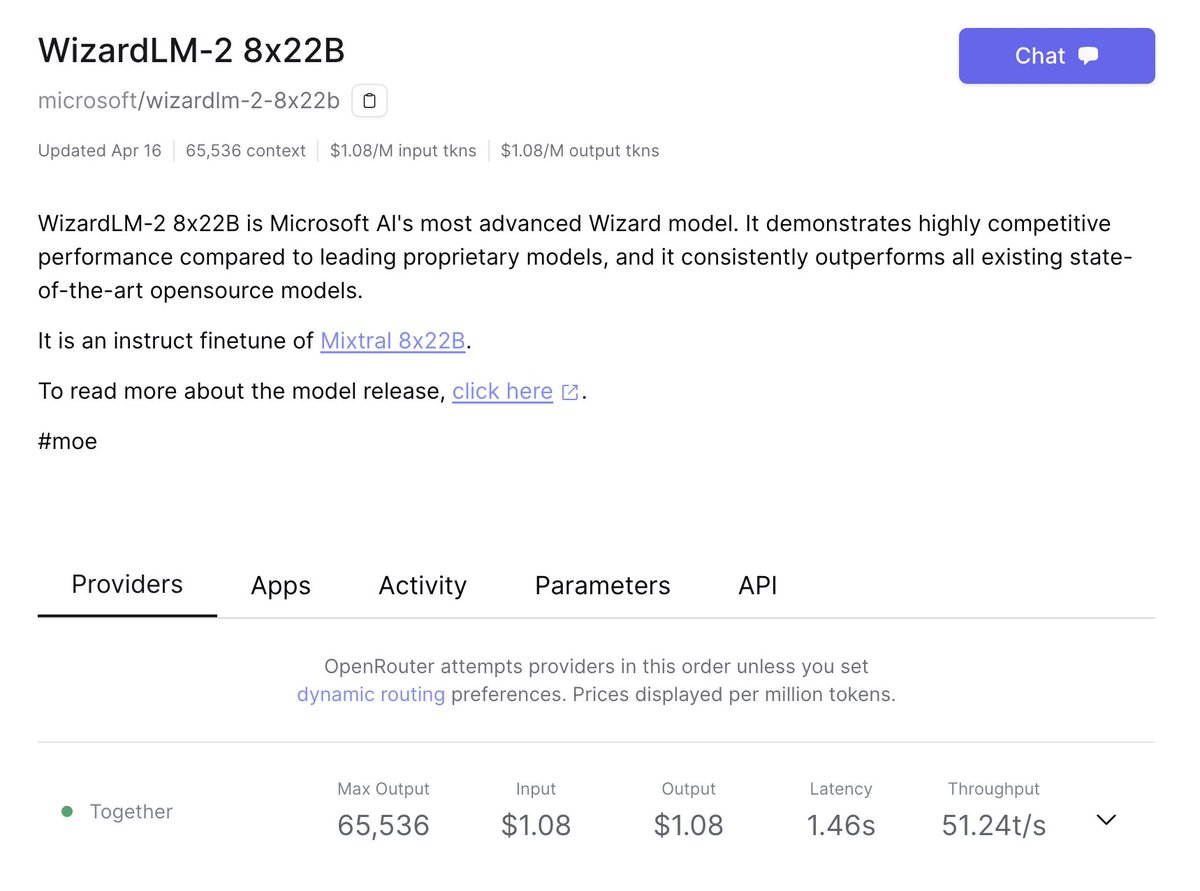Copy the model slug with clipboard icon
1200x891 pixels.
[x=370, y=101]
